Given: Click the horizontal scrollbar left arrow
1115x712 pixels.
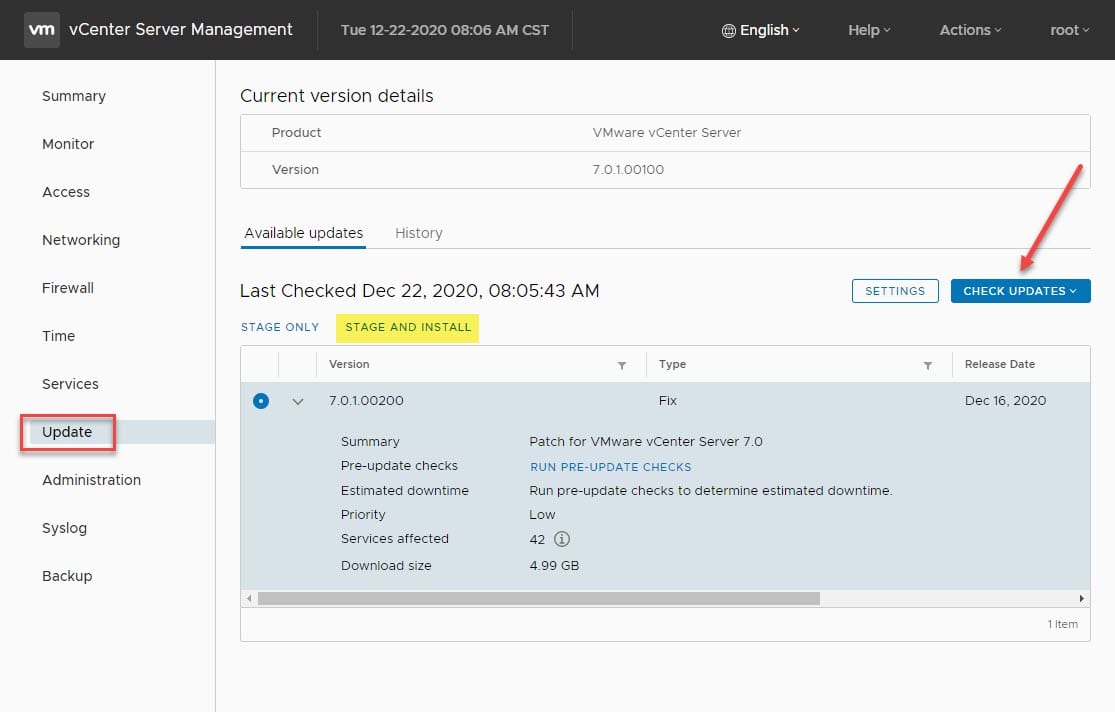Looking at the screenshot, I should click(248, 598).
